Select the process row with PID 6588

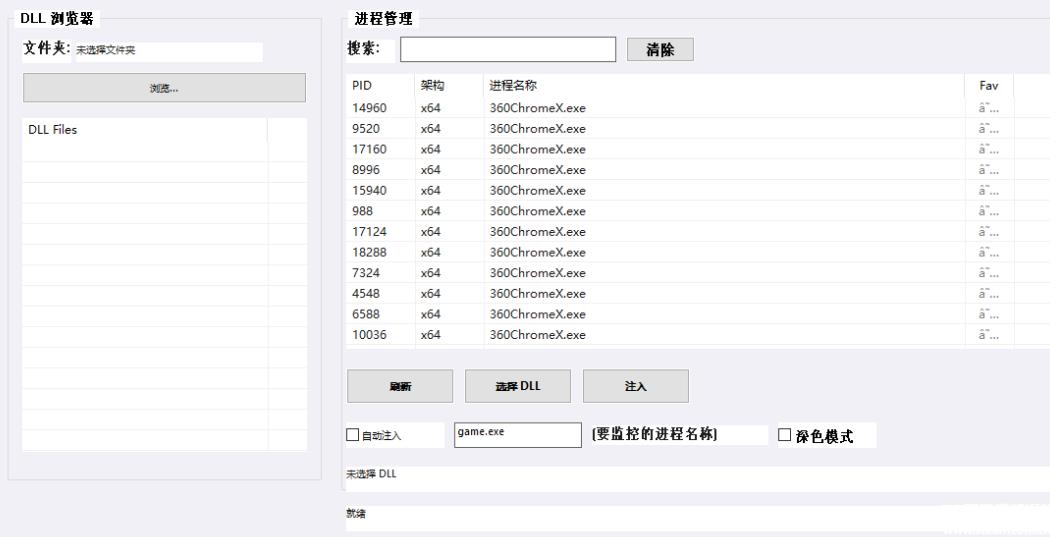pyautogui.click(x=698, y=314)
